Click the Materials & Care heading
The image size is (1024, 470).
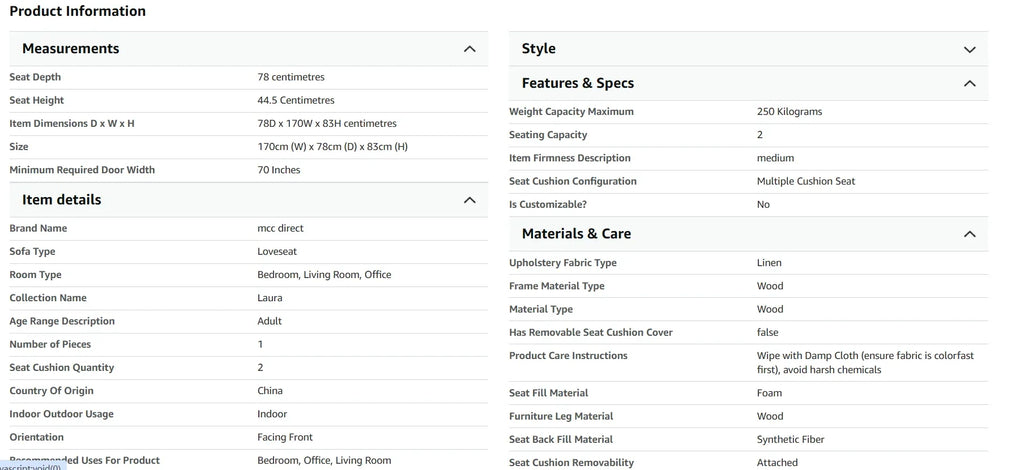tap(576, 234)
